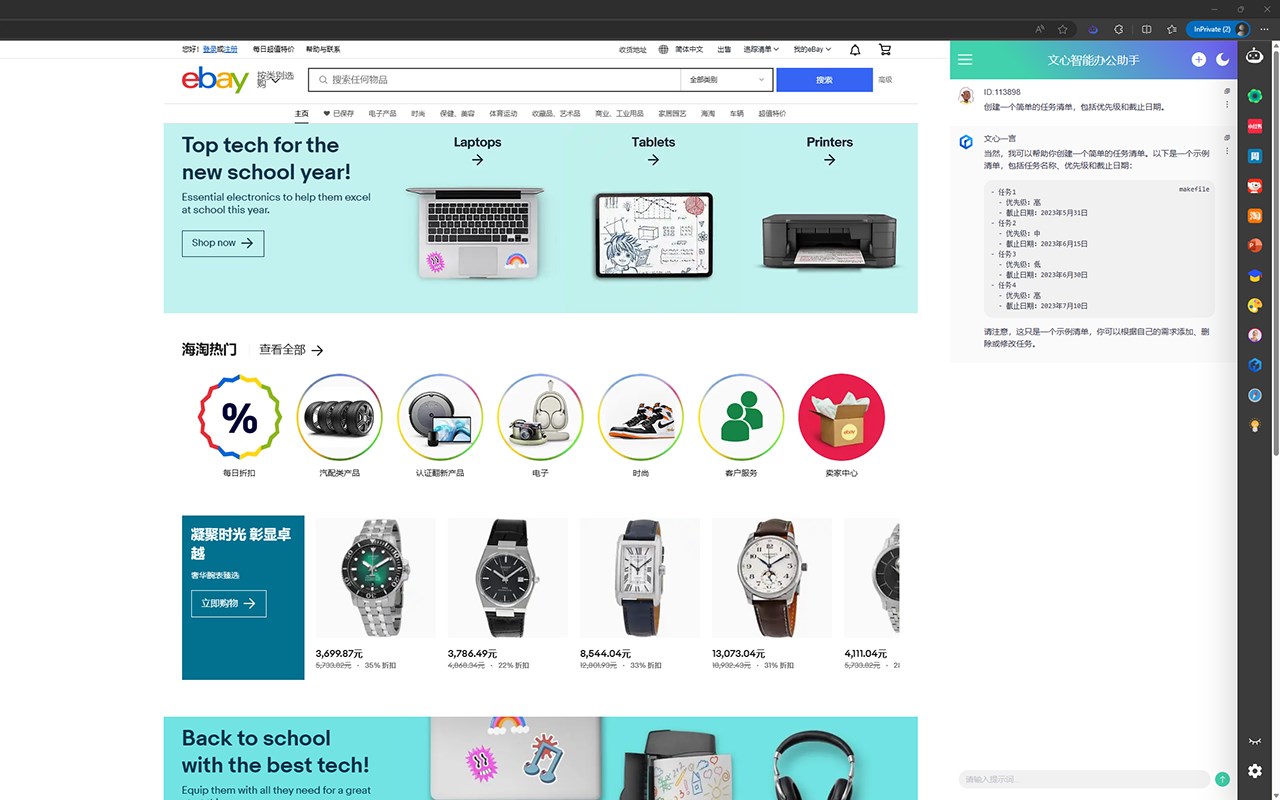This screenshot has height=800, width=1280.
Task: Open the red robot-face sidebar icon
Action: coord(1254,186)
